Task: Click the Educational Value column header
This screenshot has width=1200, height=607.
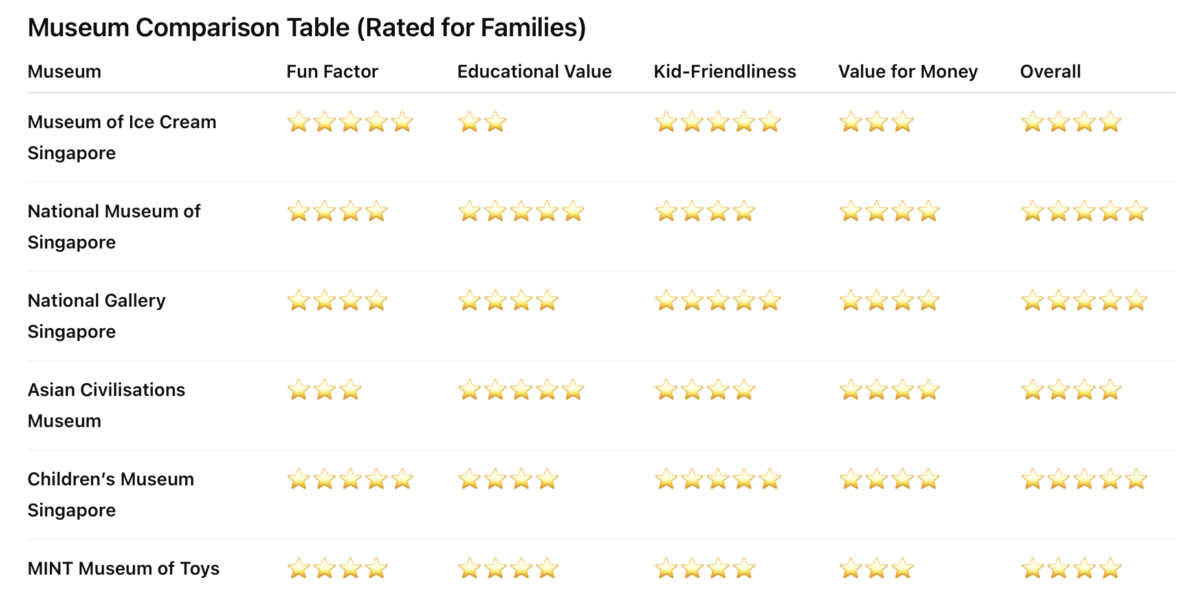Action: [534, 72]
